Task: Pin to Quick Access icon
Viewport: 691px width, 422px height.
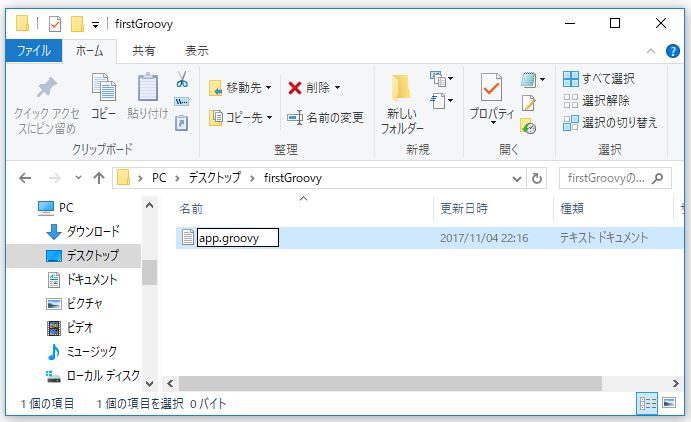Action: pos(47,87)
